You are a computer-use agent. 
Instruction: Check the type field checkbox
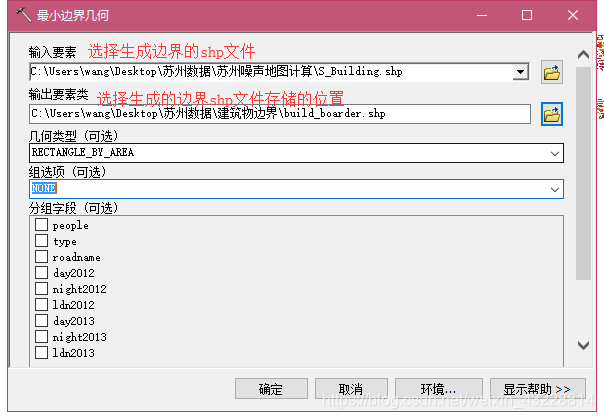(41, 241)
